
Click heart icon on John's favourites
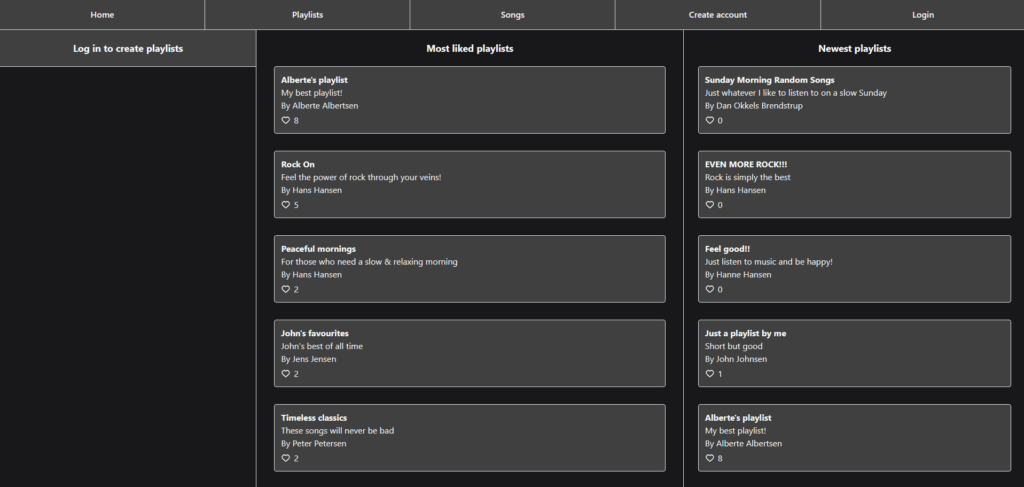tap(285, 374)
